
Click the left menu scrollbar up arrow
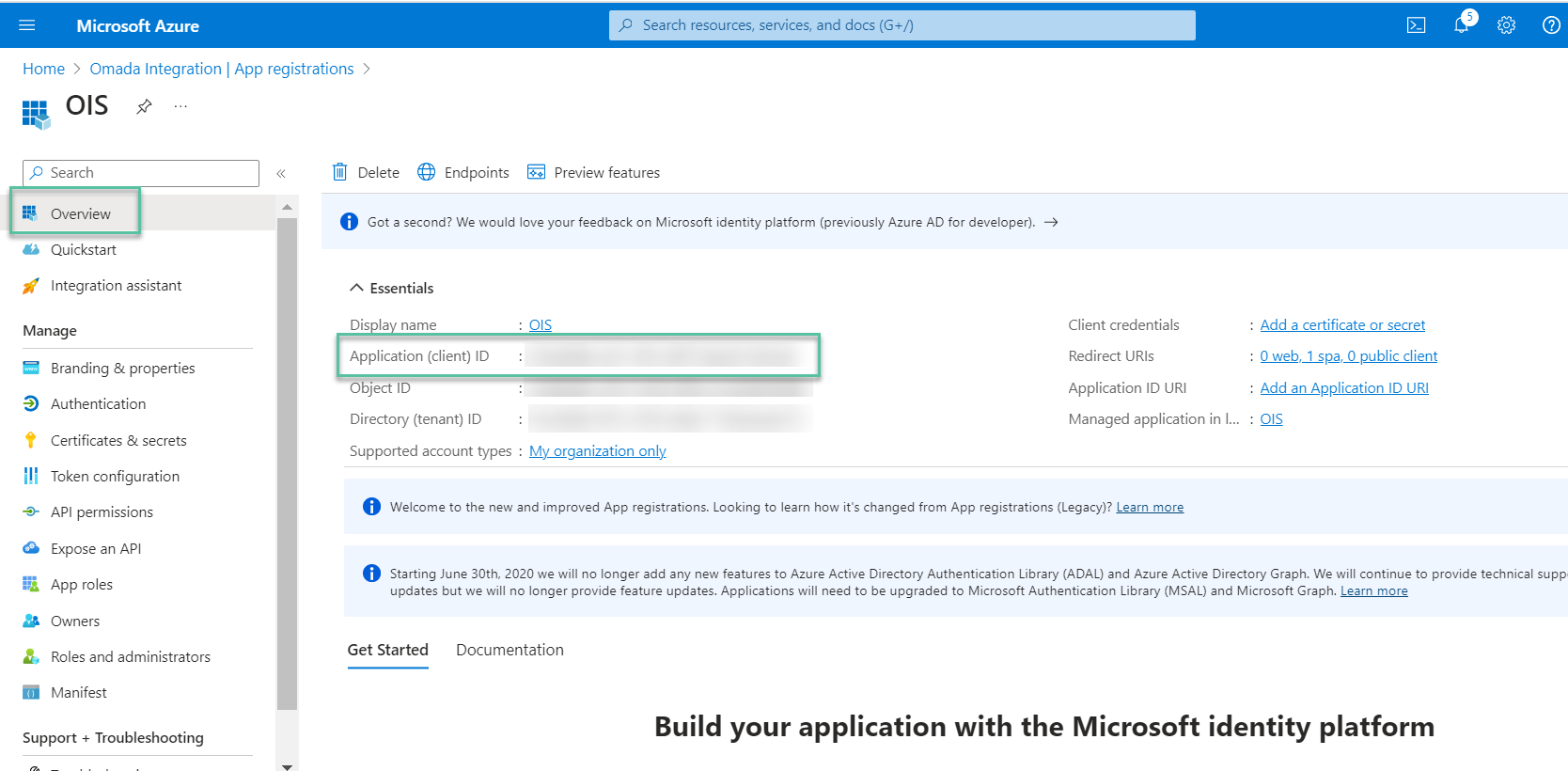tap(287, 207)
